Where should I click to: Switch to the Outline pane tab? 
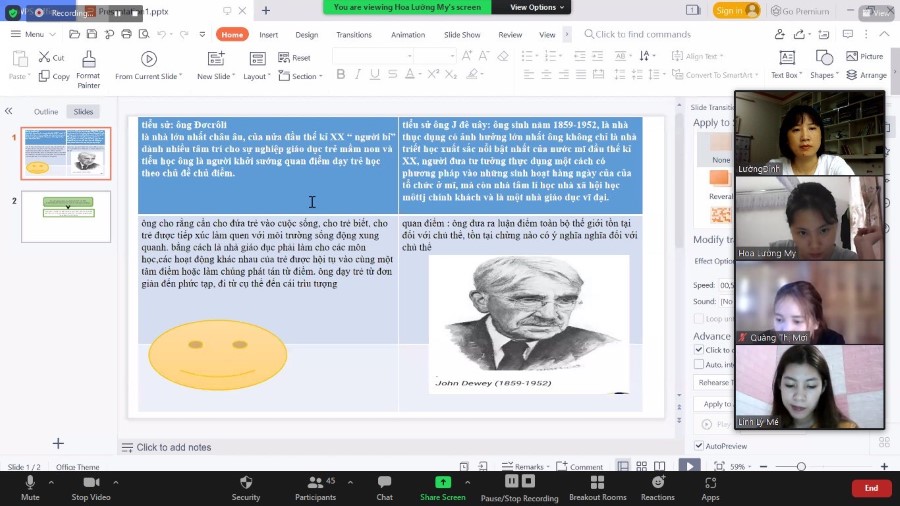(x=46, y=111)
